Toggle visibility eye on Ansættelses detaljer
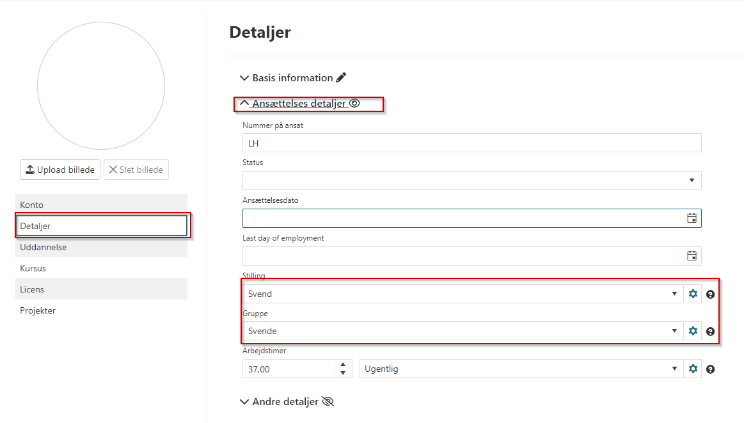This screenshot has width=744, height=423. [x=354, y=103]
